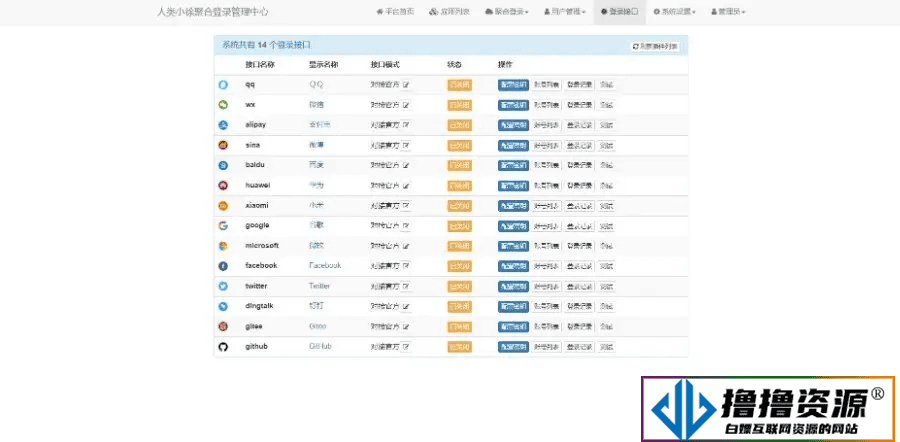Edit the 接口模式 of the alipay row
Viewport: 900px width, 442px height.
click(x=406, y=125)
